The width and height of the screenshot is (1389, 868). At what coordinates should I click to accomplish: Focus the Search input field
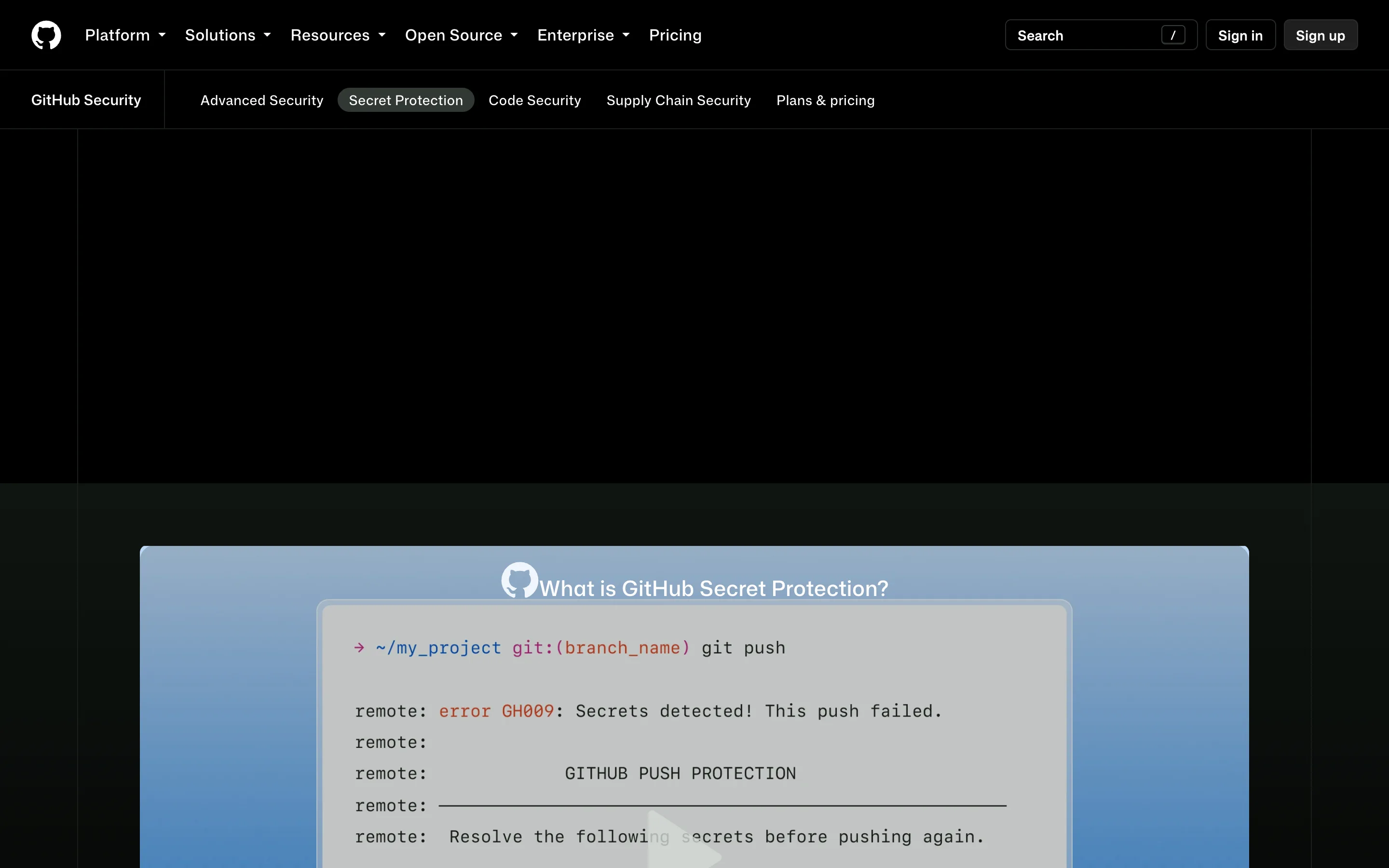1101,35
